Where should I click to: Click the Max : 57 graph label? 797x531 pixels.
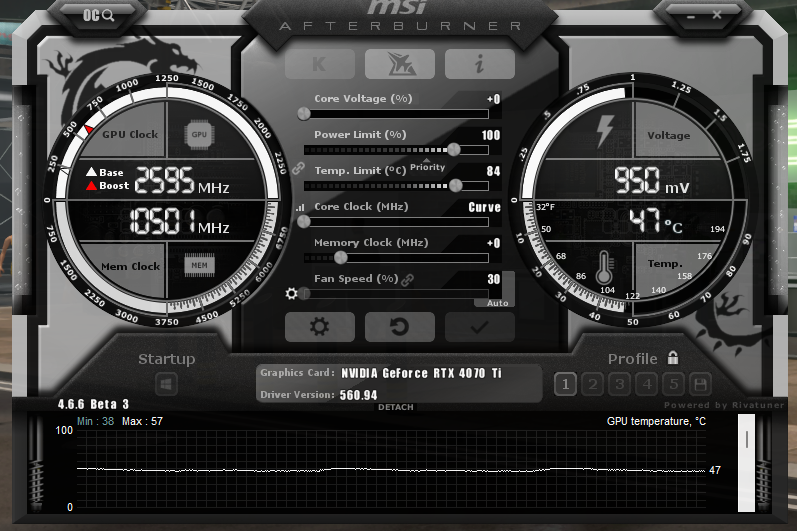[x=142, y=421]
